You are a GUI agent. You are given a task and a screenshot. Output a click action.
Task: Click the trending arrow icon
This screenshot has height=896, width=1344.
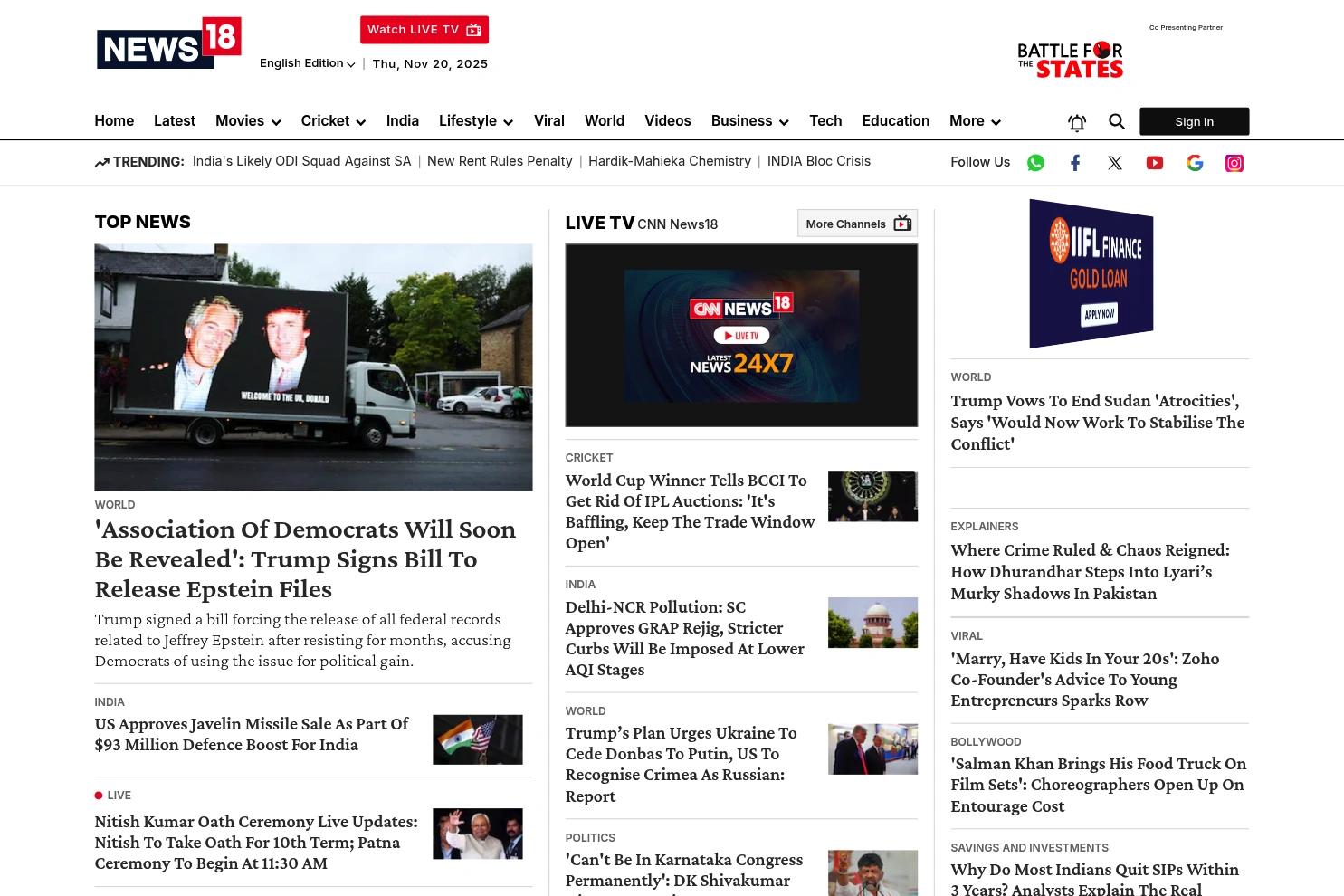click(101, 162)
